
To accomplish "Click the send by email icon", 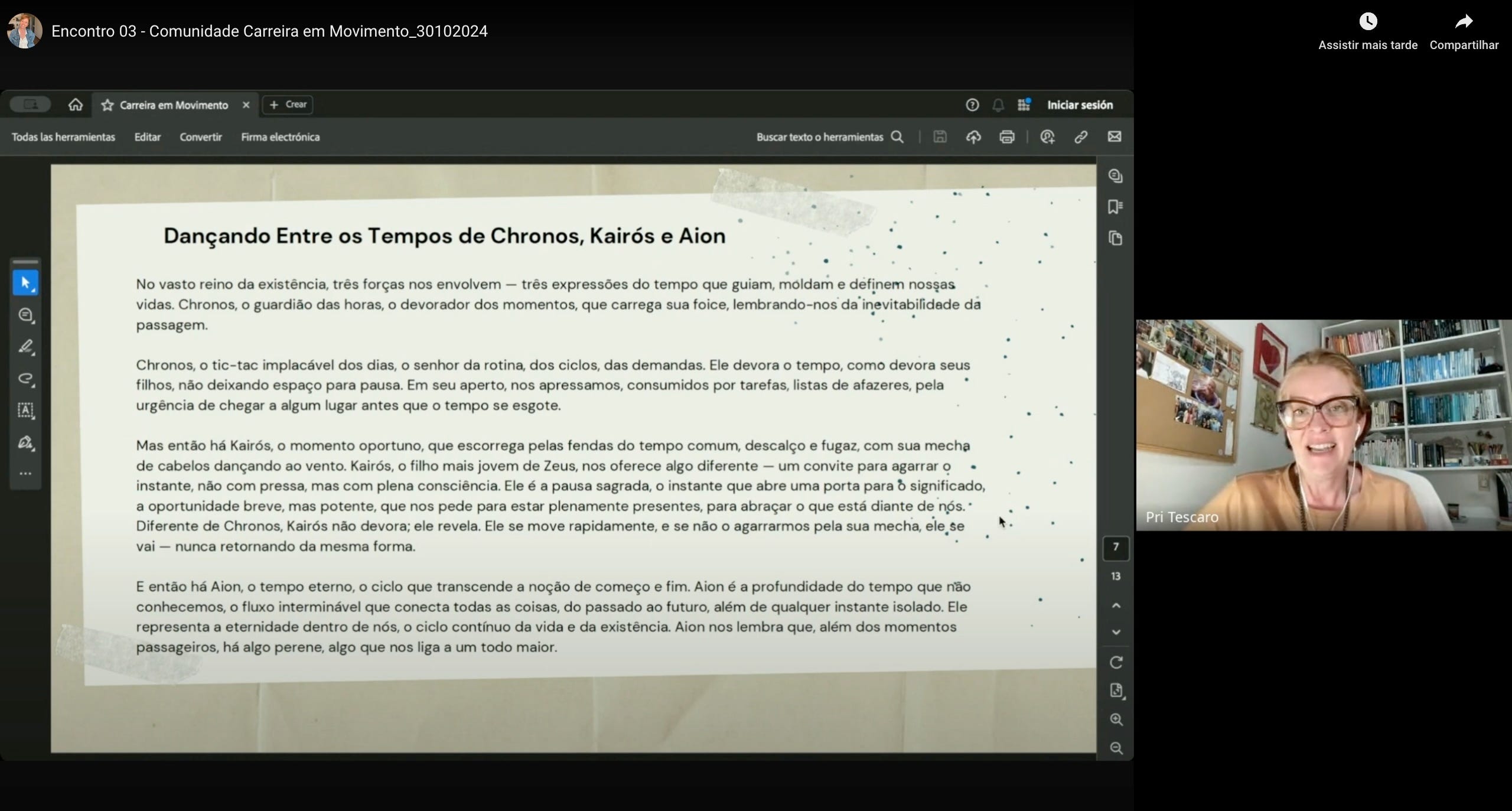I will (1115, 137).
